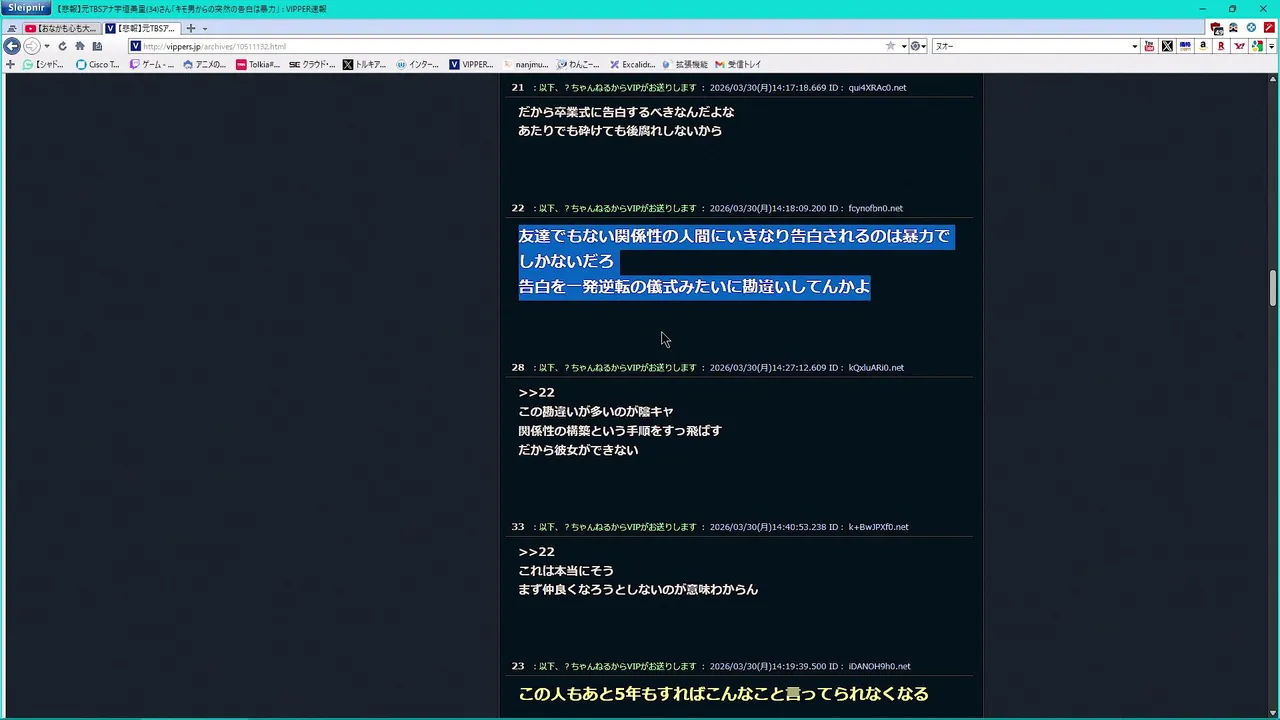Click ID kQxluARi0.net in post 28
1280x720 pixels.
tap(876, 367)
